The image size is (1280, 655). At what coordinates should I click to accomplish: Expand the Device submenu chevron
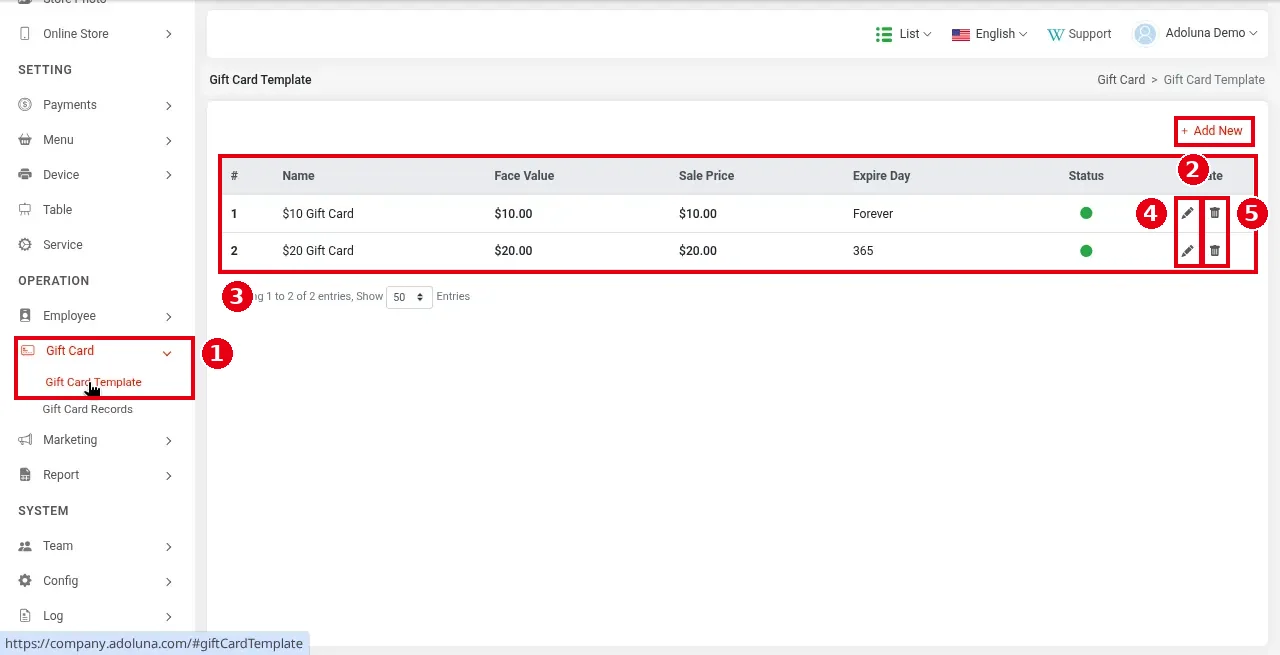click(x=169, y=176)
